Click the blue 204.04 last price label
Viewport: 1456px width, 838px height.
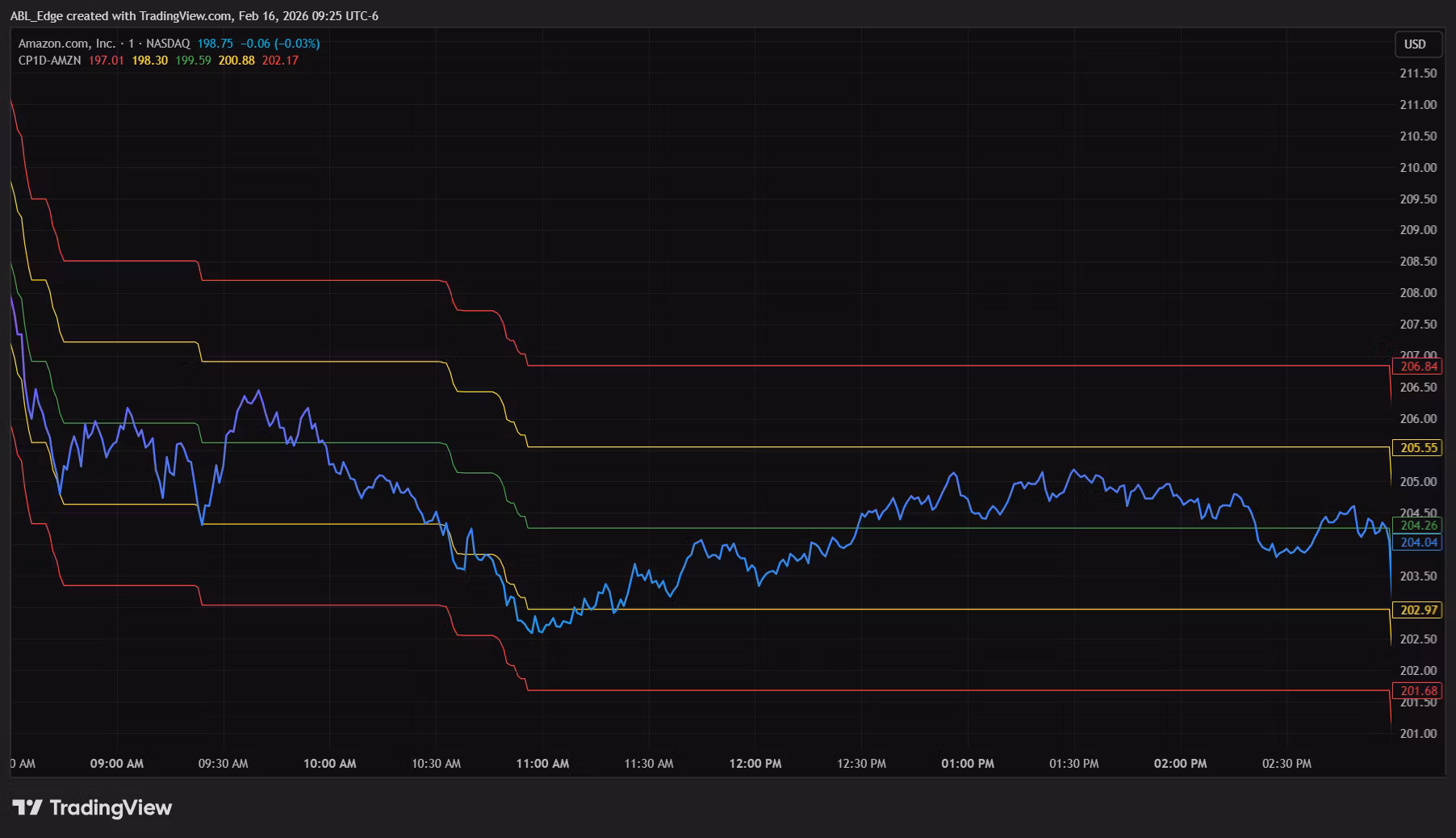[1418, 543]
